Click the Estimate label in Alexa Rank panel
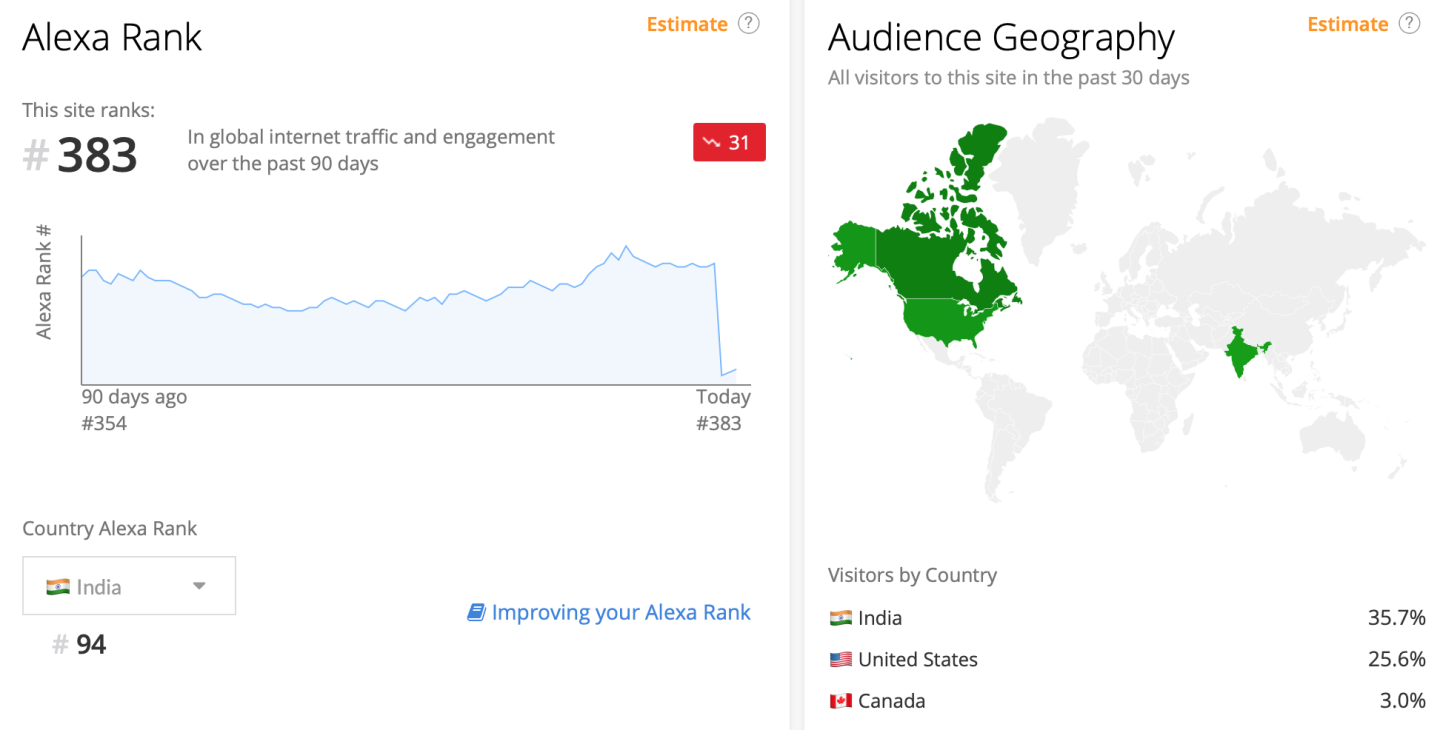This screenshot has height=730, width=1440. tap(687, 24)
